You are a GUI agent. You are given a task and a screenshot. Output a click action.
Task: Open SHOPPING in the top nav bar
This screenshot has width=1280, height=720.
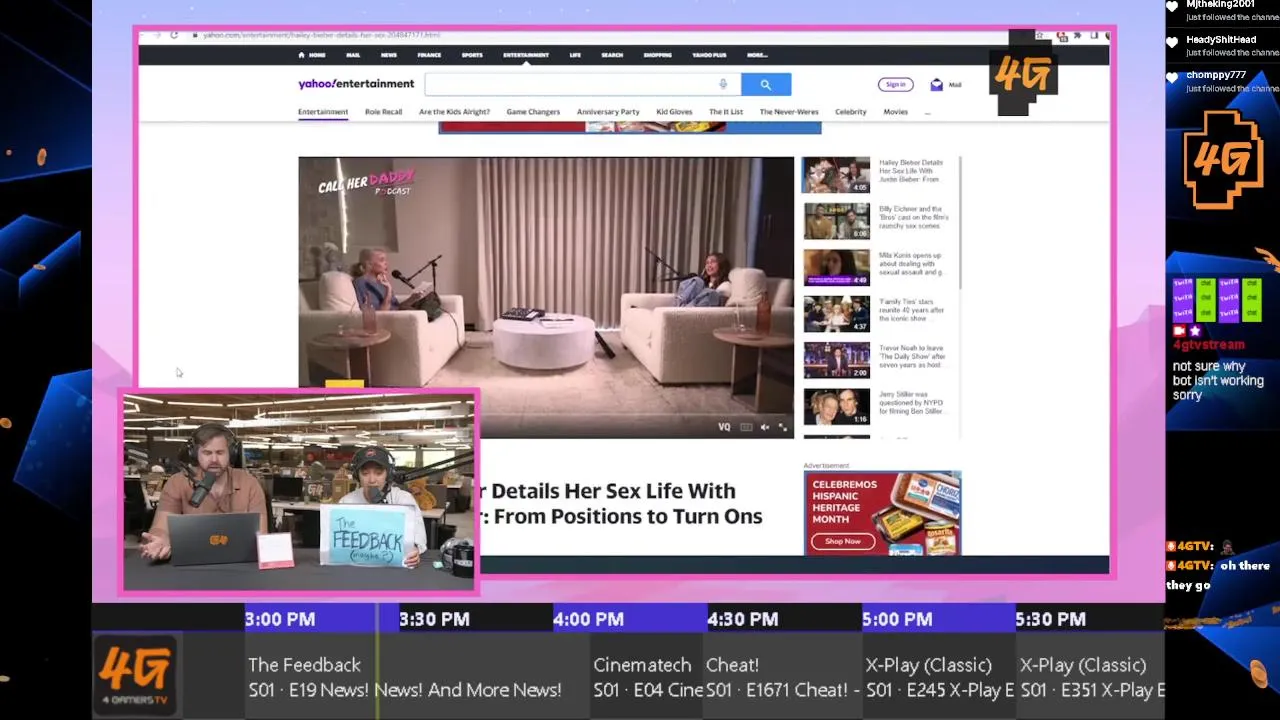pos(658,55)
